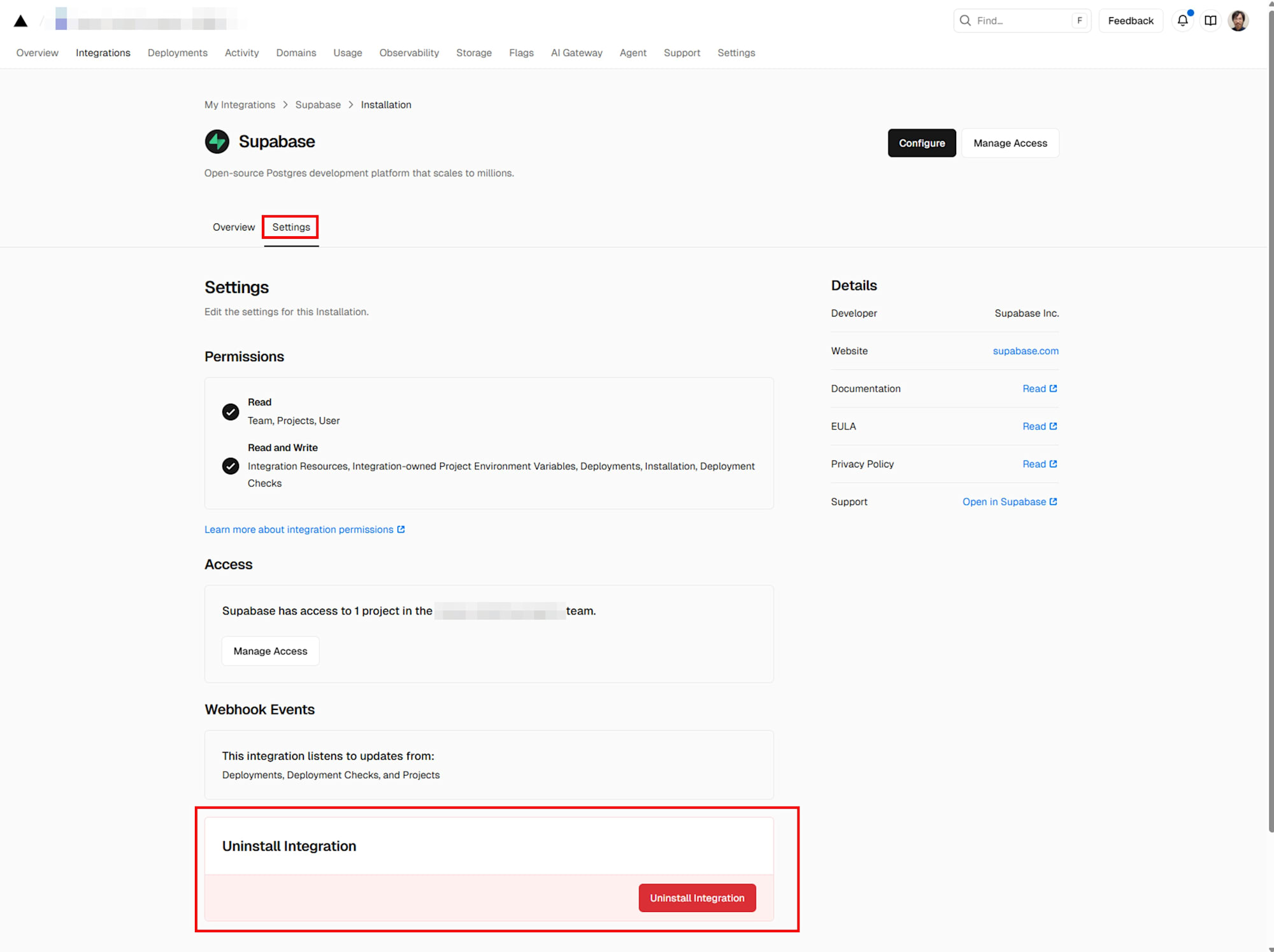Open the notifications bell
Image resolution: width=1274 pixels, height=952 pixels.
pyautogui.click(x=1182, y=20)
